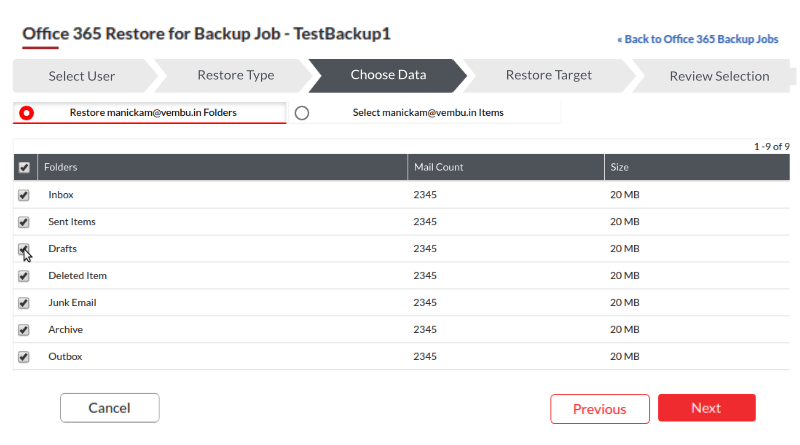This screenshot has height=445, width=800.
Task: Click the Next button
Action: coord(706,408)
